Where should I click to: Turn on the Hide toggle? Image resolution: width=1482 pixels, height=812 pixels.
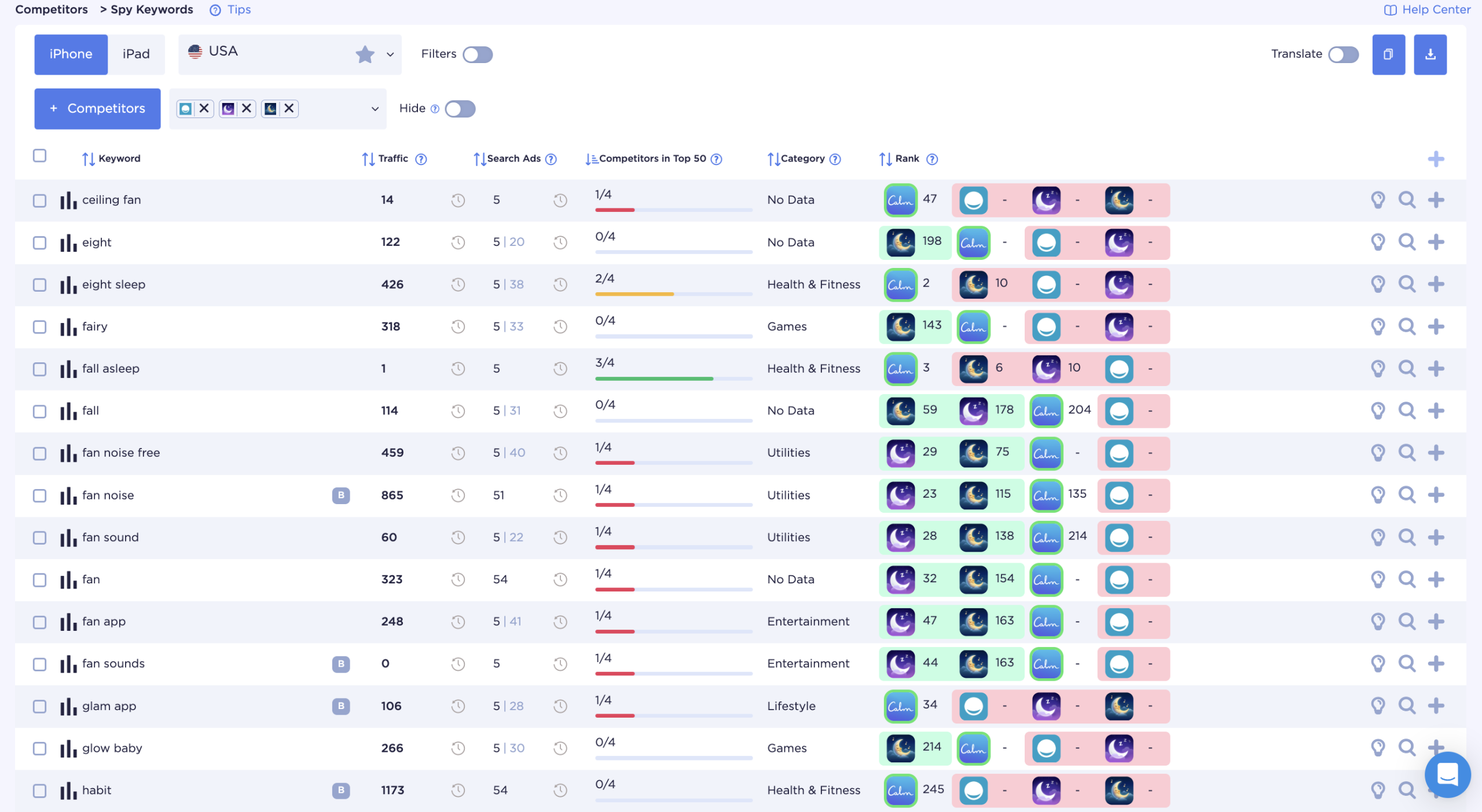point(460,109)
